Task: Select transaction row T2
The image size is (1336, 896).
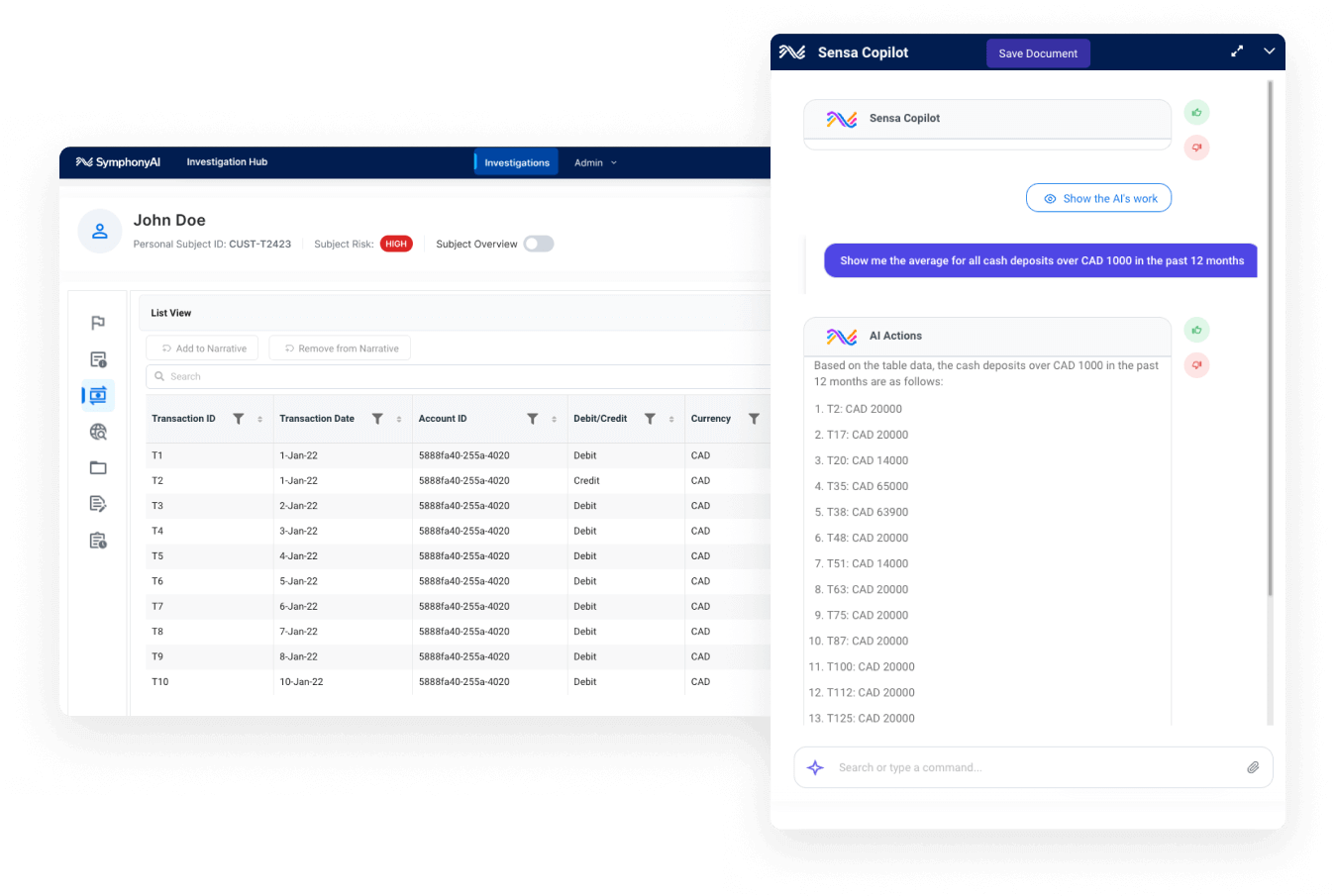Action: pyautogui.click(x=459, y=480)
